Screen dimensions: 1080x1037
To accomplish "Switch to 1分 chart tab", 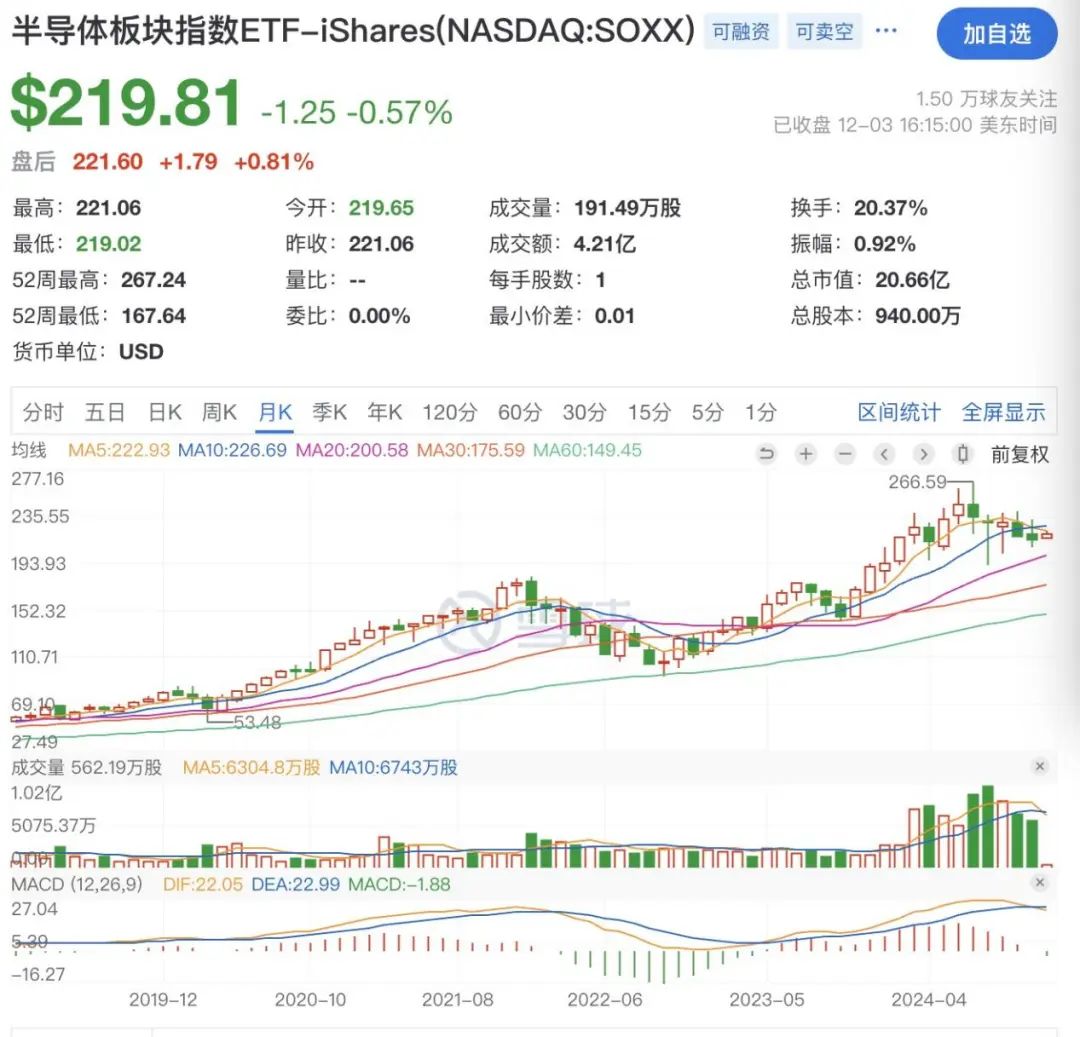I will (x=761, y=412).
